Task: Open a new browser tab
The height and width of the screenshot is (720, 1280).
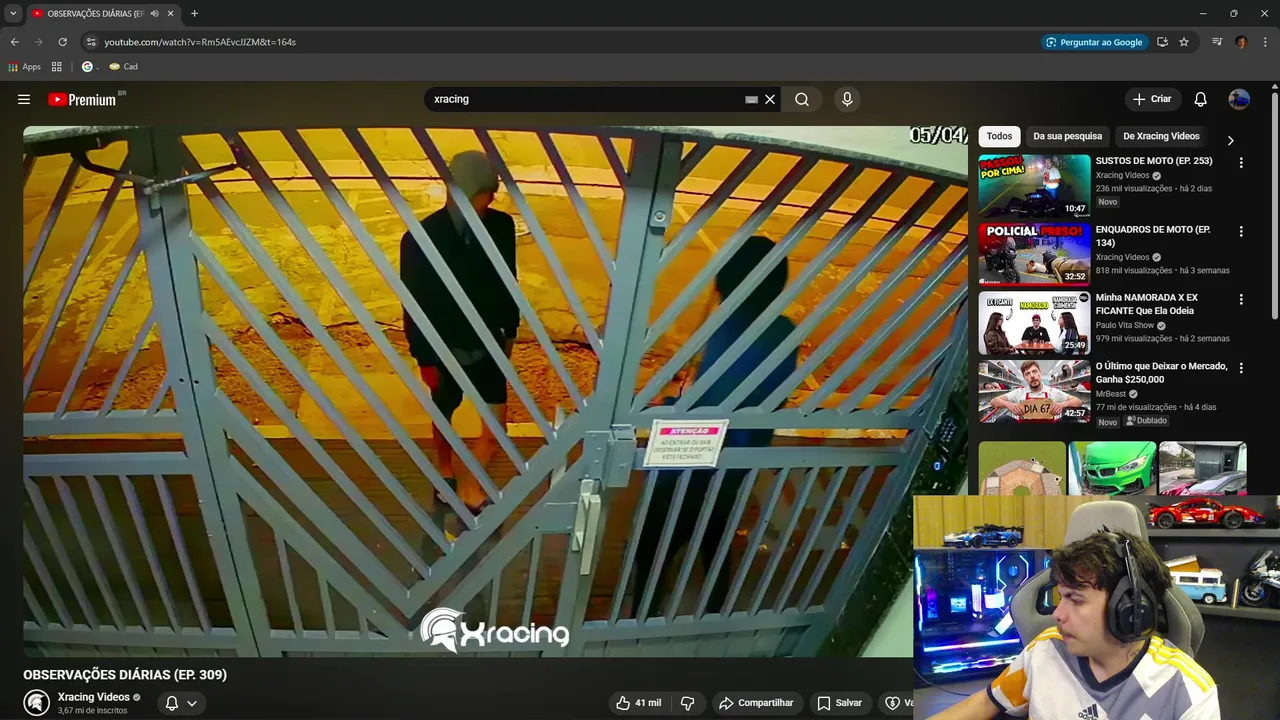Action: point(194,13)
